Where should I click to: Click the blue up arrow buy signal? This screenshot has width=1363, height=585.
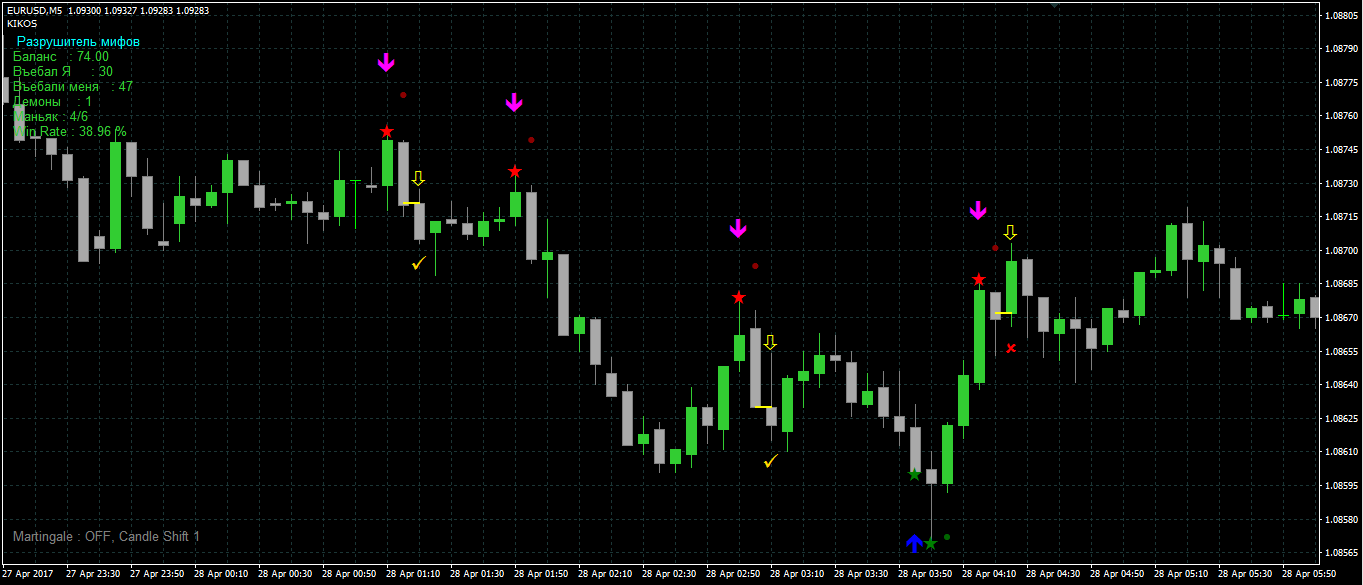[x=914, y=543]
